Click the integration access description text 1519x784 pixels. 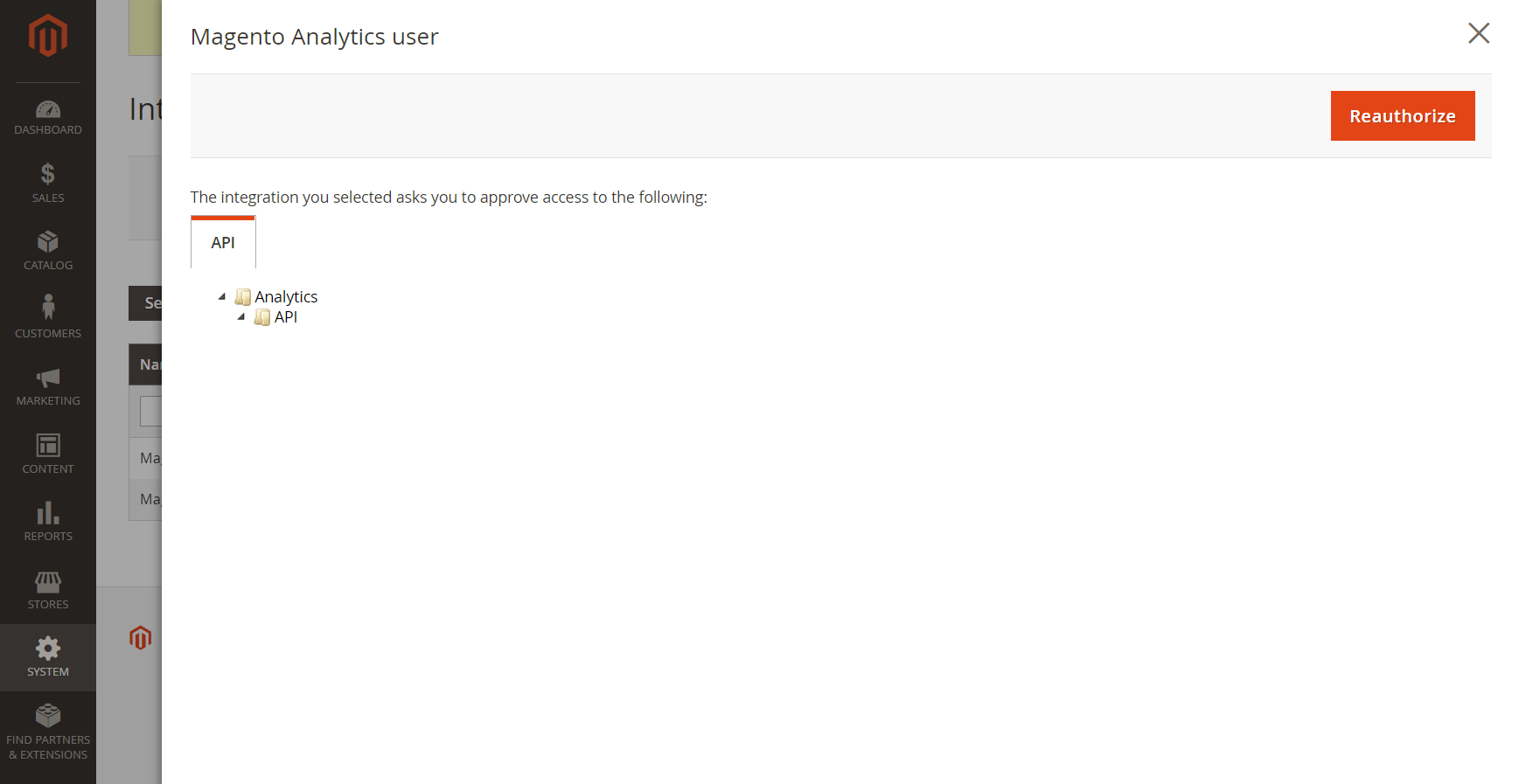tap(449, 198)
